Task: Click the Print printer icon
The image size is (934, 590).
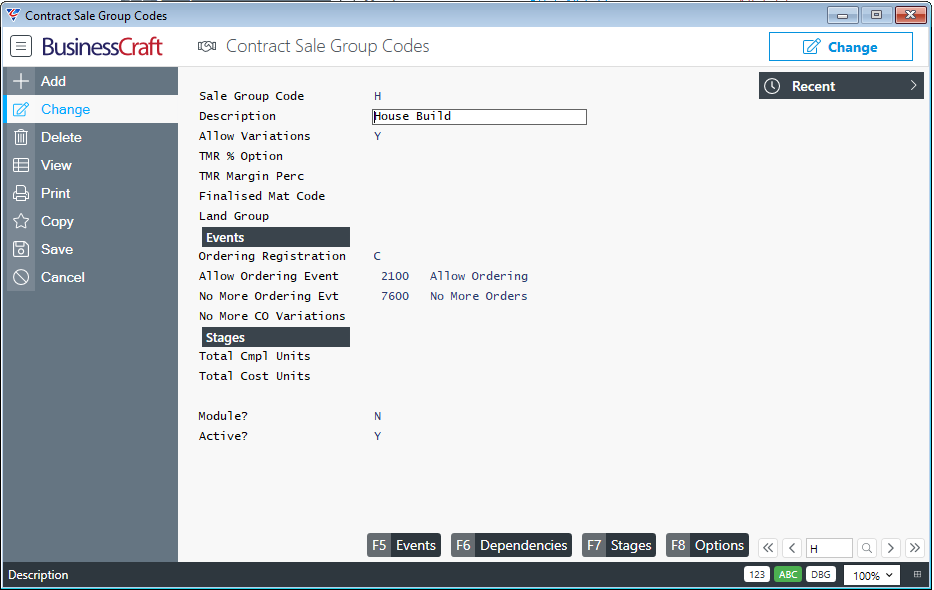Action: (21, 193)
